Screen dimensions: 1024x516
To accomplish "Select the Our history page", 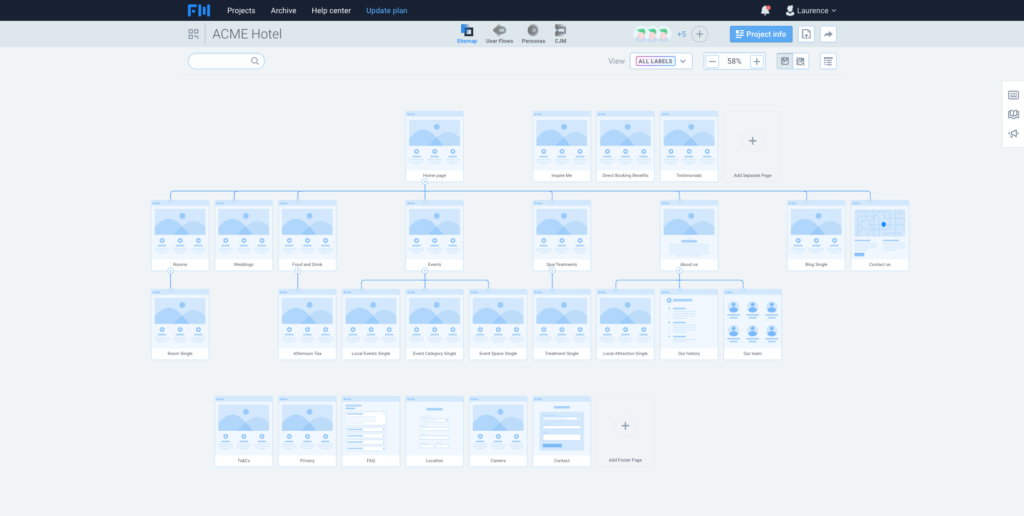I will (x=688, y=324).
